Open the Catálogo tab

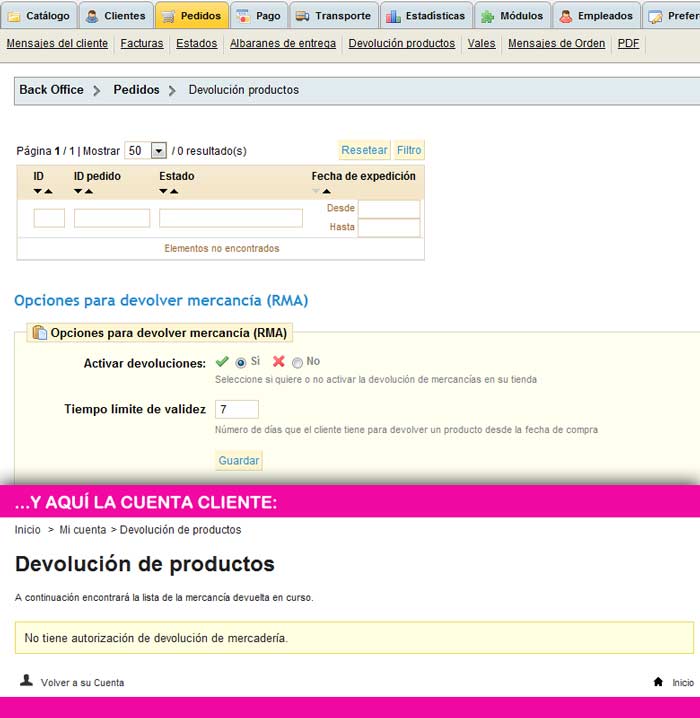pyautogui.click(x=39, y=16)
